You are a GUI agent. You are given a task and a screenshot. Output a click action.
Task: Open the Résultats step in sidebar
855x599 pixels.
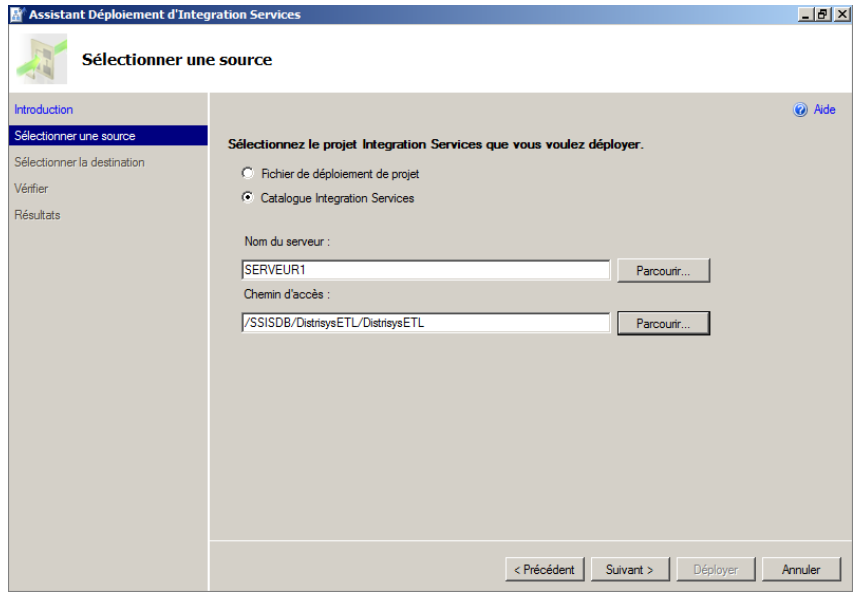click(x=37, y=214)
